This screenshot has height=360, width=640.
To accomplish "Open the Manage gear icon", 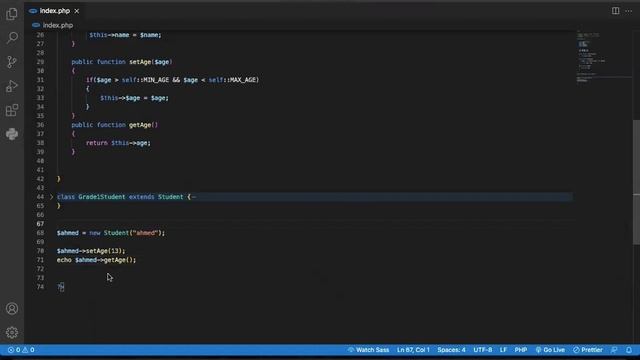I will coord(12,333).
